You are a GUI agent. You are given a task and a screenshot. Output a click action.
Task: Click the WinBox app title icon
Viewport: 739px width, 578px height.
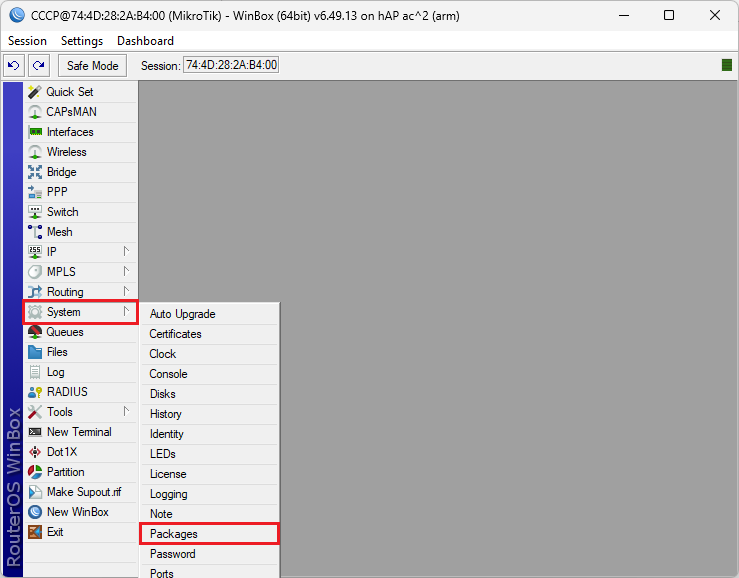17,15
